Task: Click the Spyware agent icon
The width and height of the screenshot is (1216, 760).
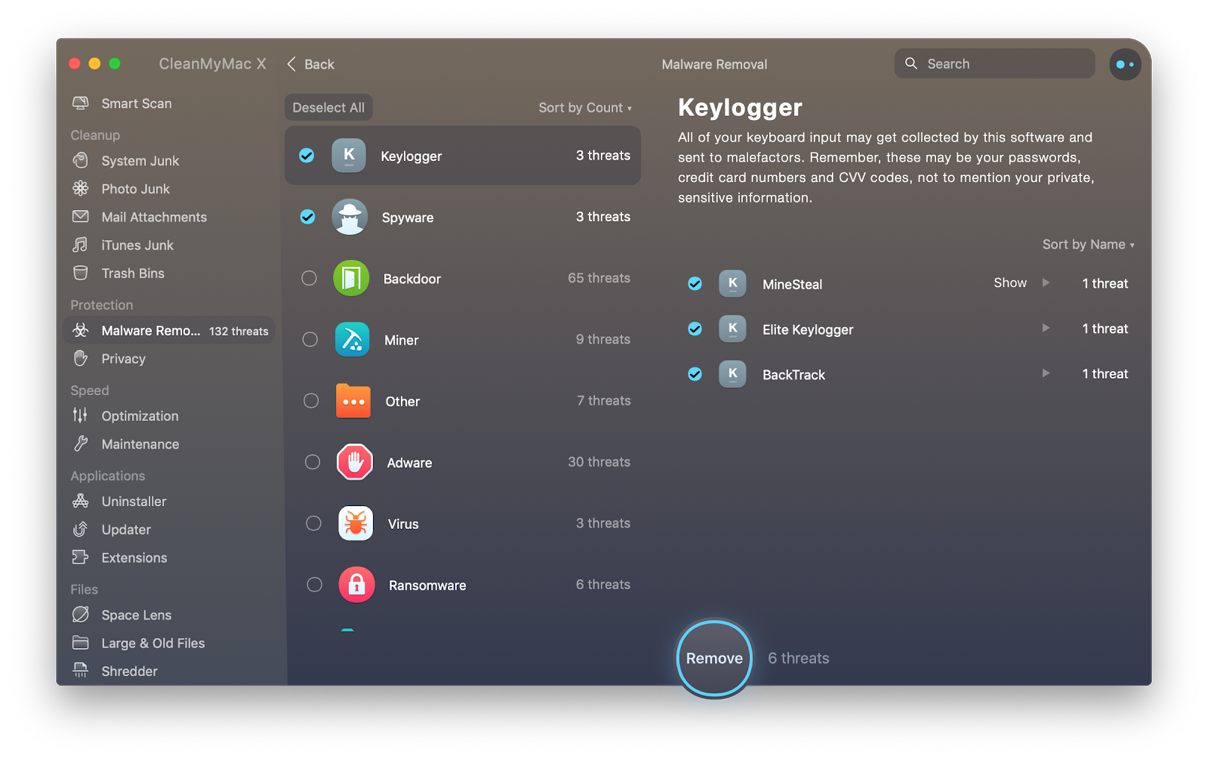Action: (x=350, y=217)
